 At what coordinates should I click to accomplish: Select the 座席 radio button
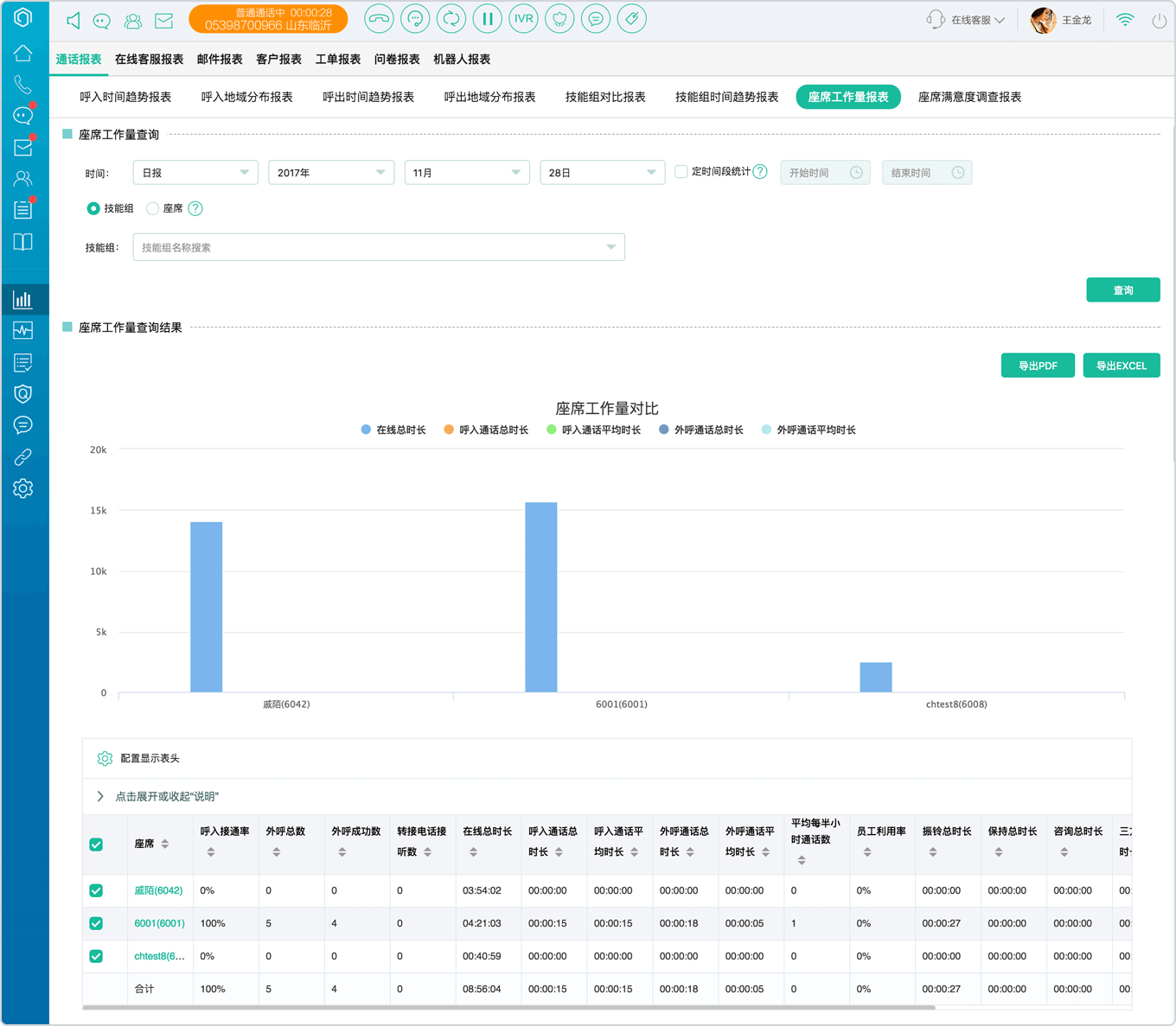152,208
